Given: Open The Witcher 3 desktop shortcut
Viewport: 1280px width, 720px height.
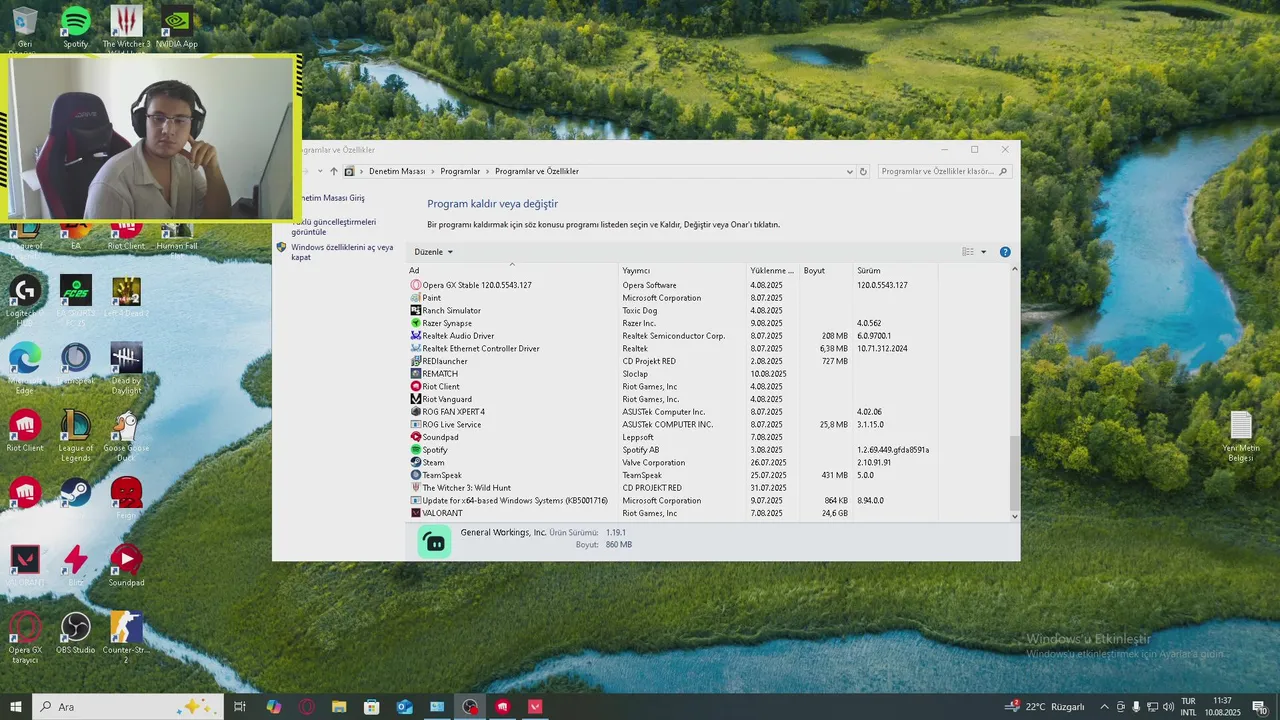Looking at the screenshot, I should (x=126, y=28).
